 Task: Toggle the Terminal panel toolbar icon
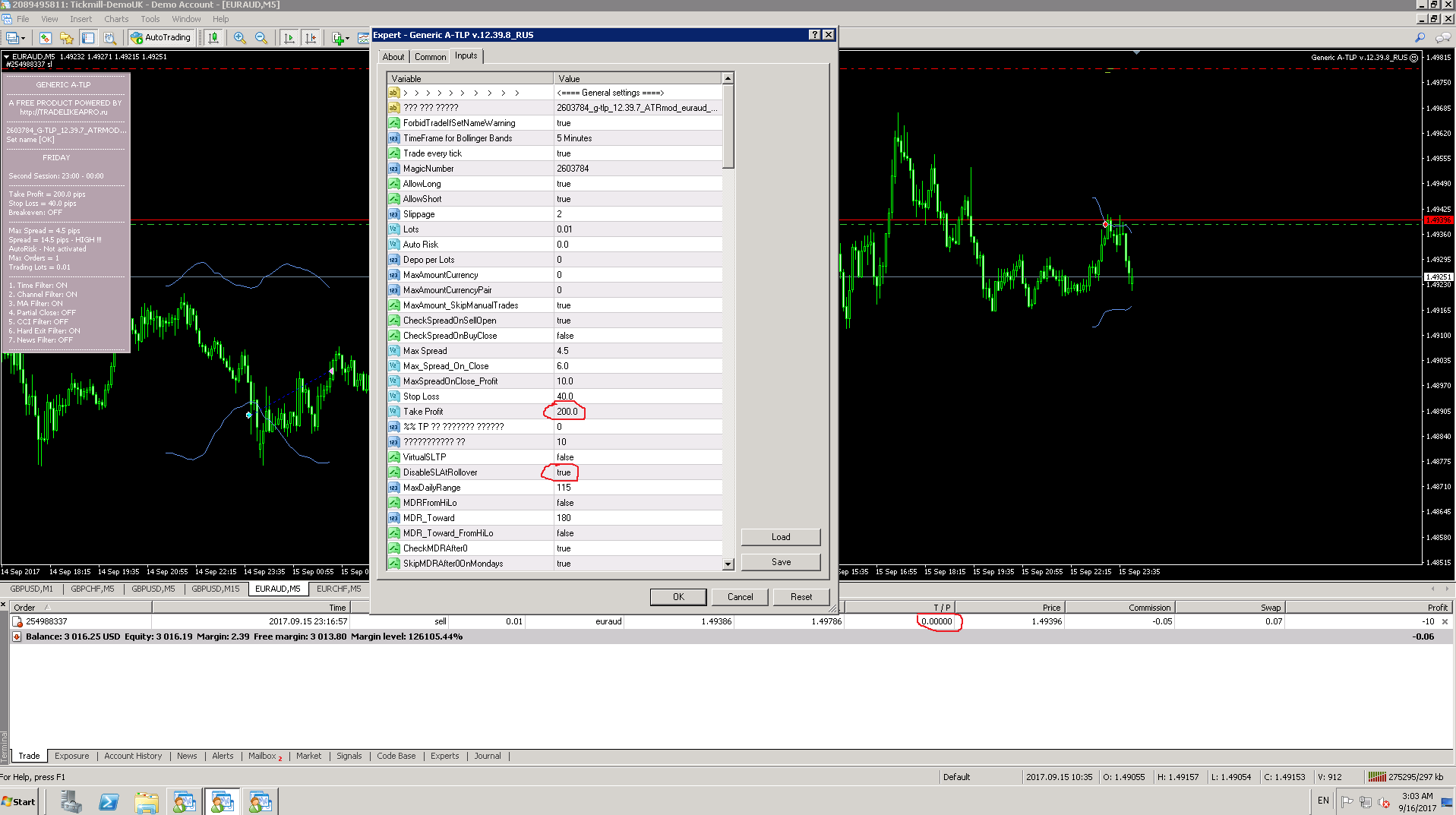pos(88,37)
